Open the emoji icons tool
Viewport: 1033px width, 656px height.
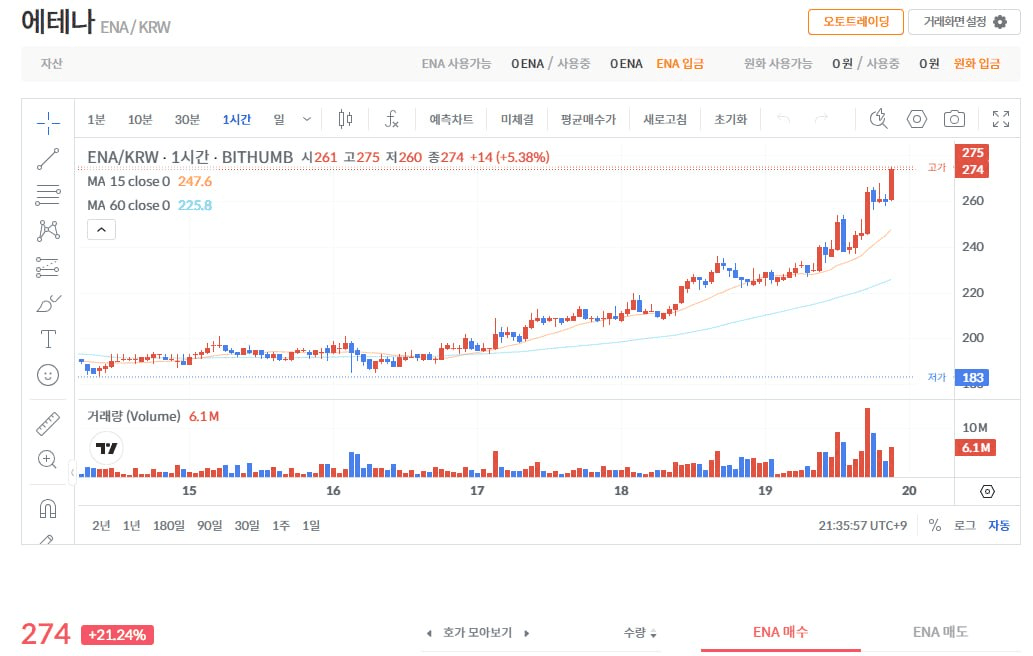[48, 375]
